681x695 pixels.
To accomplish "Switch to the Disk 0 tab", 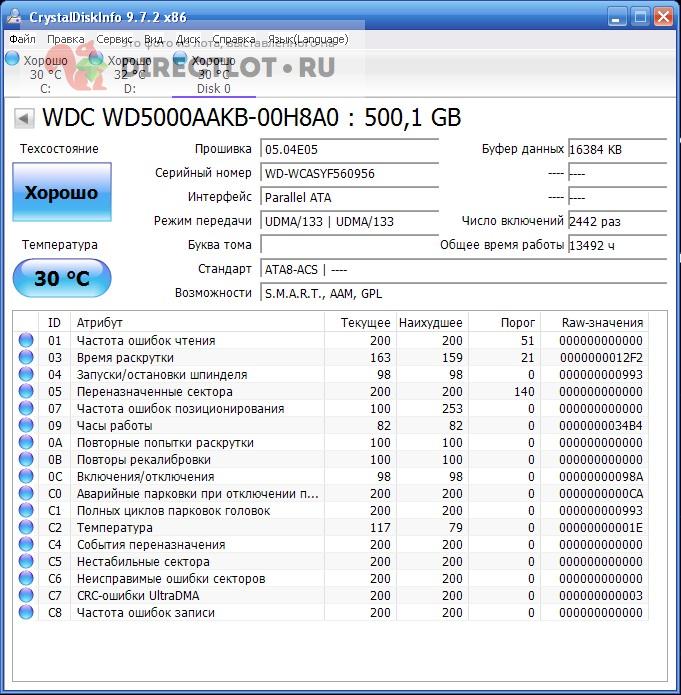I will [214, 74].
